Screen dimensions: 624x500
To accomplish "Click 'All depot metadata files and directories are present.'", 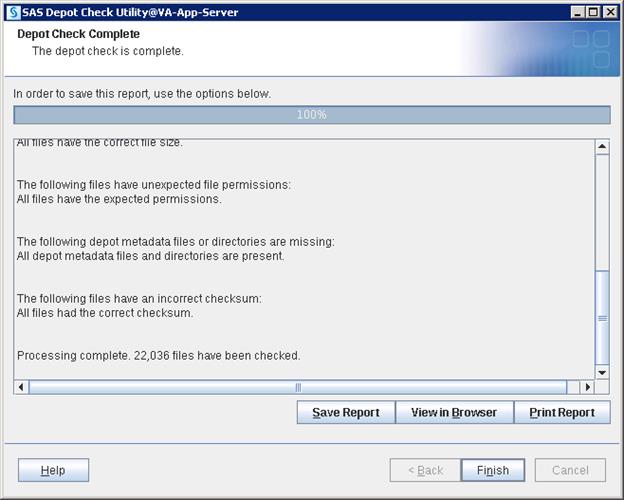I will pos(150,256).
